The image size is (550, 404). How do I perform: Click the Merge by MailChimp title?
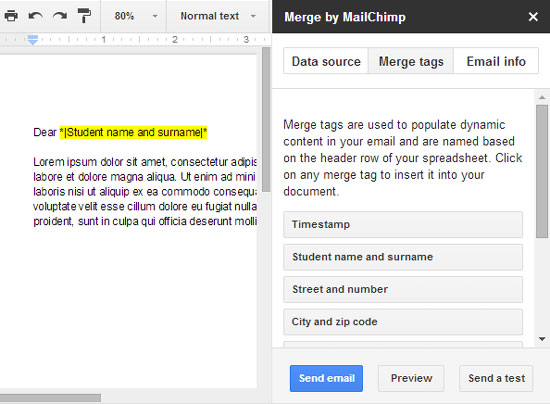[x=345, y=17]
